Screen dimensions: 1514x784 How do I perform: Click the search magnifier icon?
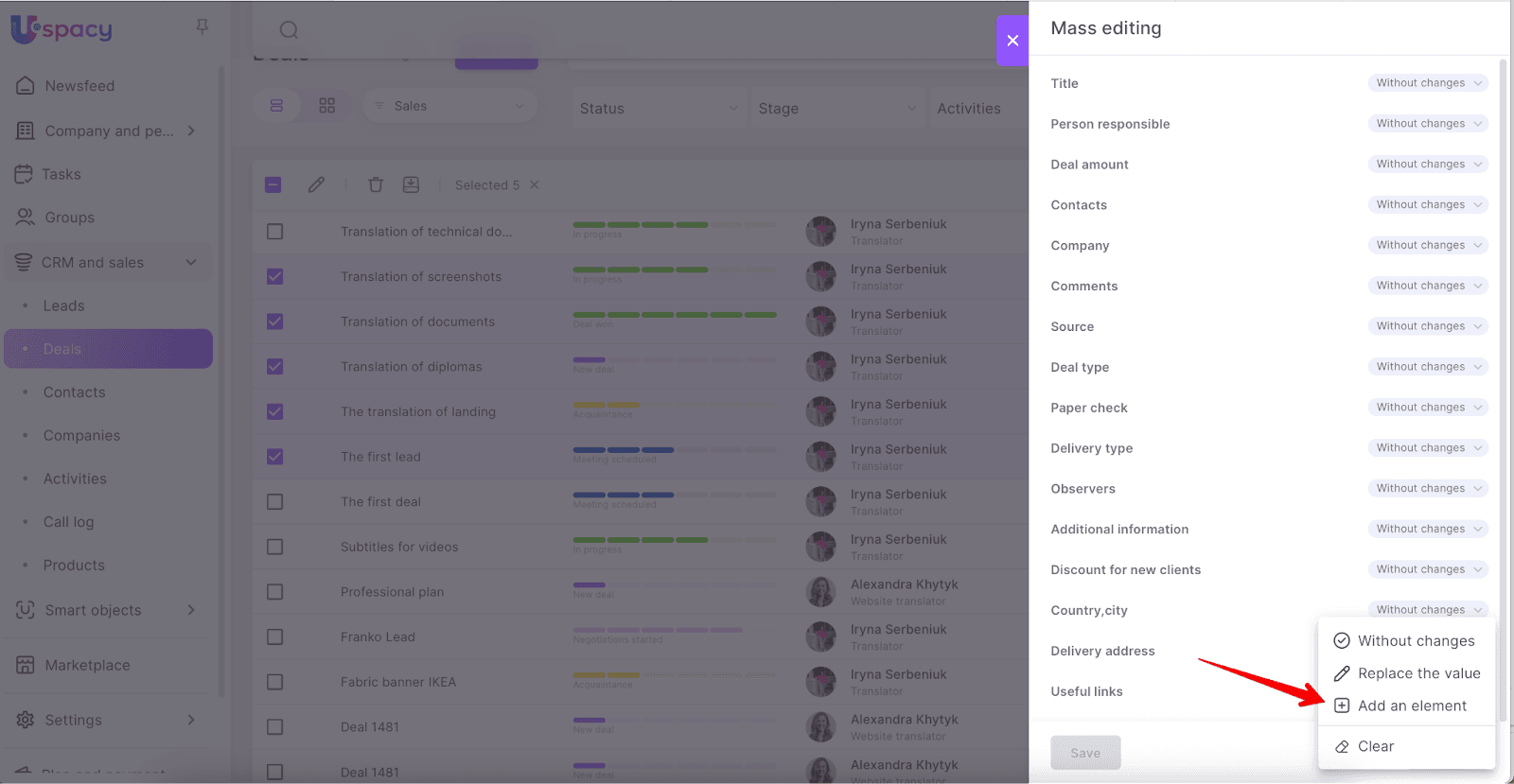click(x=289, y=30)
